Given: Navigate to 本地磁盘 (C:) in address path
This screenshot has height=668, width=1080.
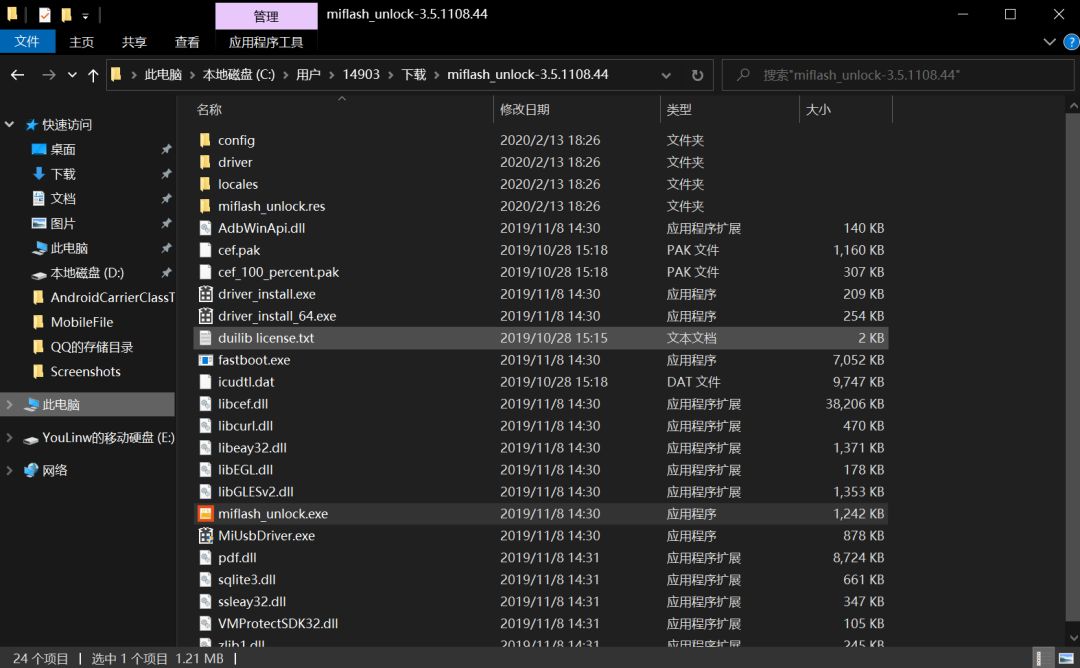Looking at the screenshot, I should point(238,74).
